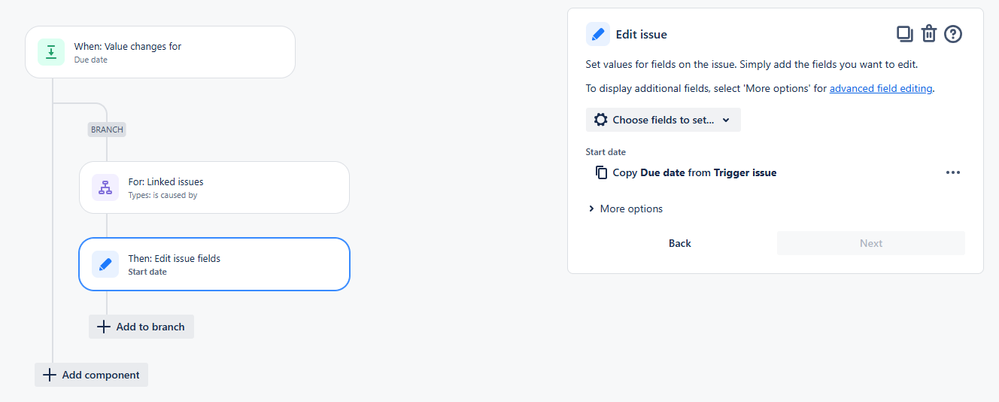Open the Choose fields to set dropdown

(x=663, y=120)
